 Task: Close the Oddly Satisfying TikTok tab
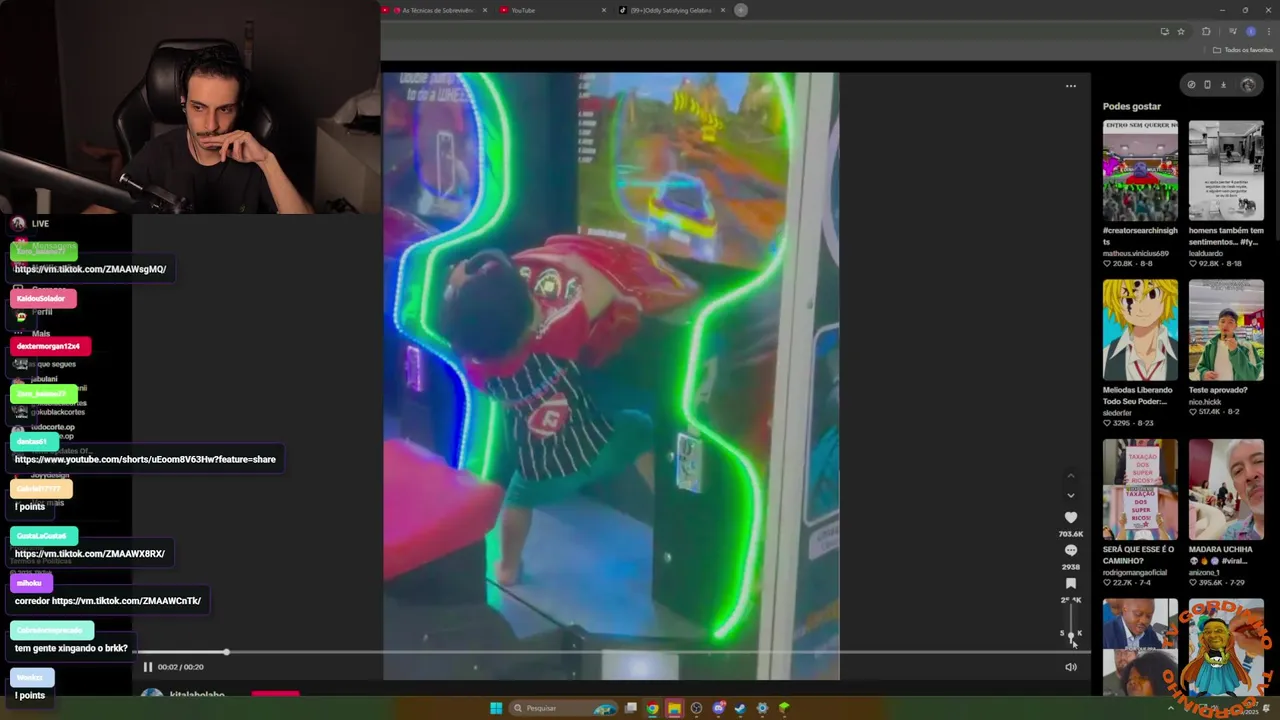coord(723,10)
